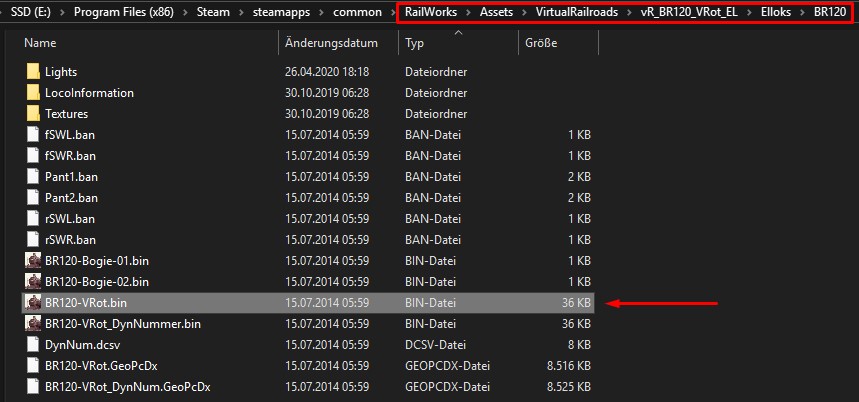Click the BR120-VRot_DynNum.GeoPcDx file icon
Screen dimensions: 859x402
coord(33,387)
